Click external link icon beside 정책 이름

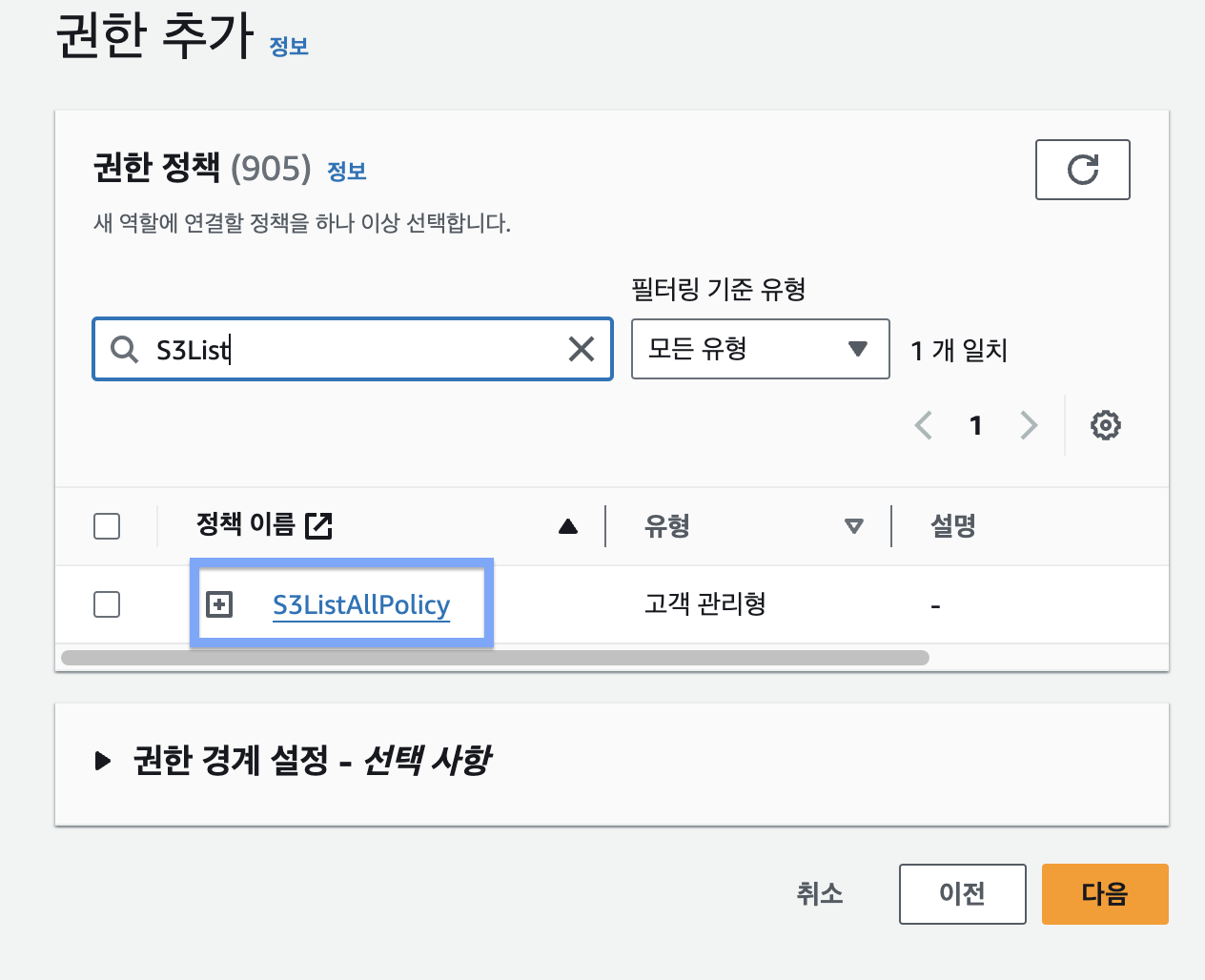[x=318, y=525]
